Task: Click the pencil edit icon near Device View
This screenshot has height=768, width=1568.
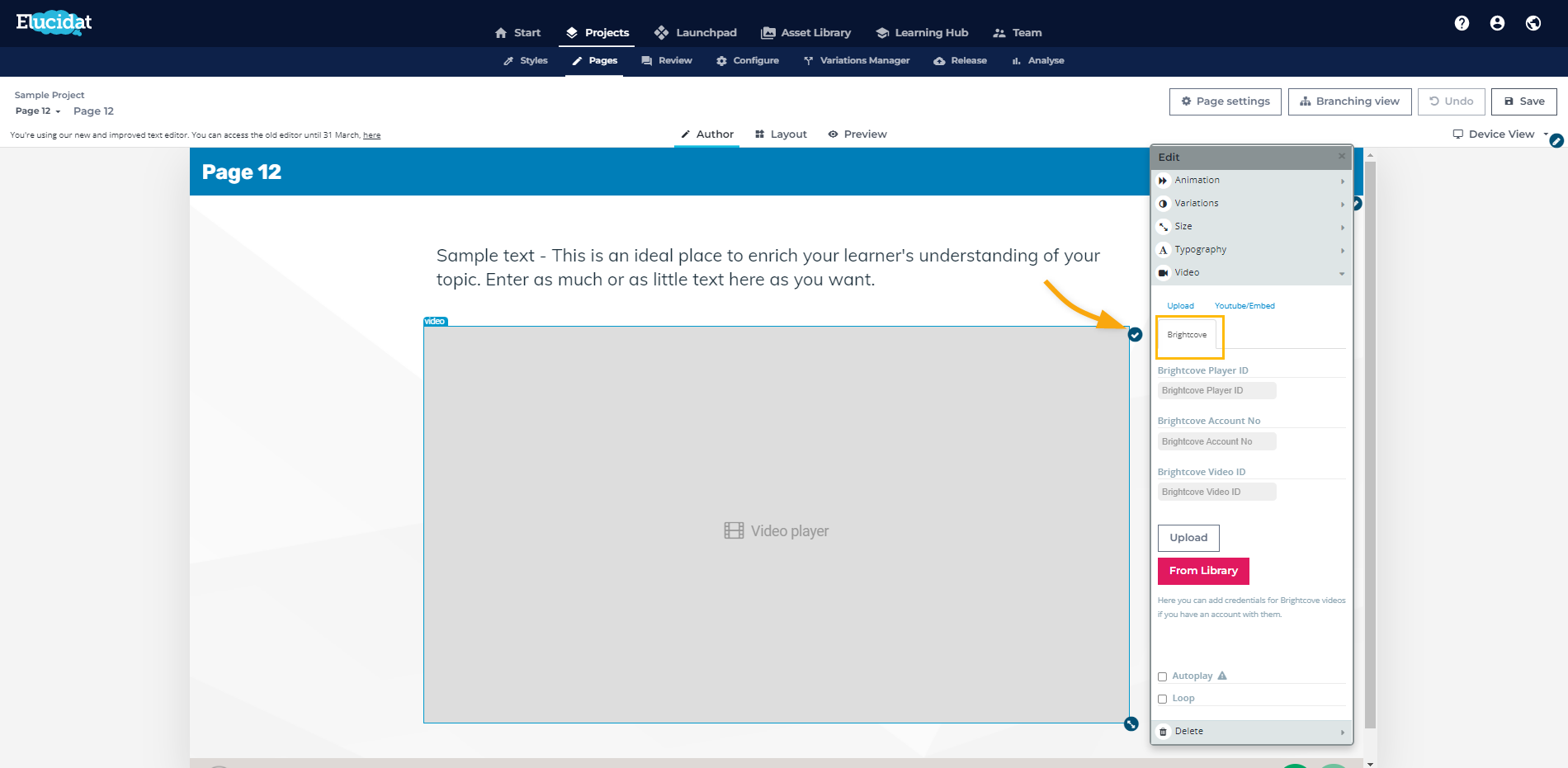Action: (x=1556, y=141)
